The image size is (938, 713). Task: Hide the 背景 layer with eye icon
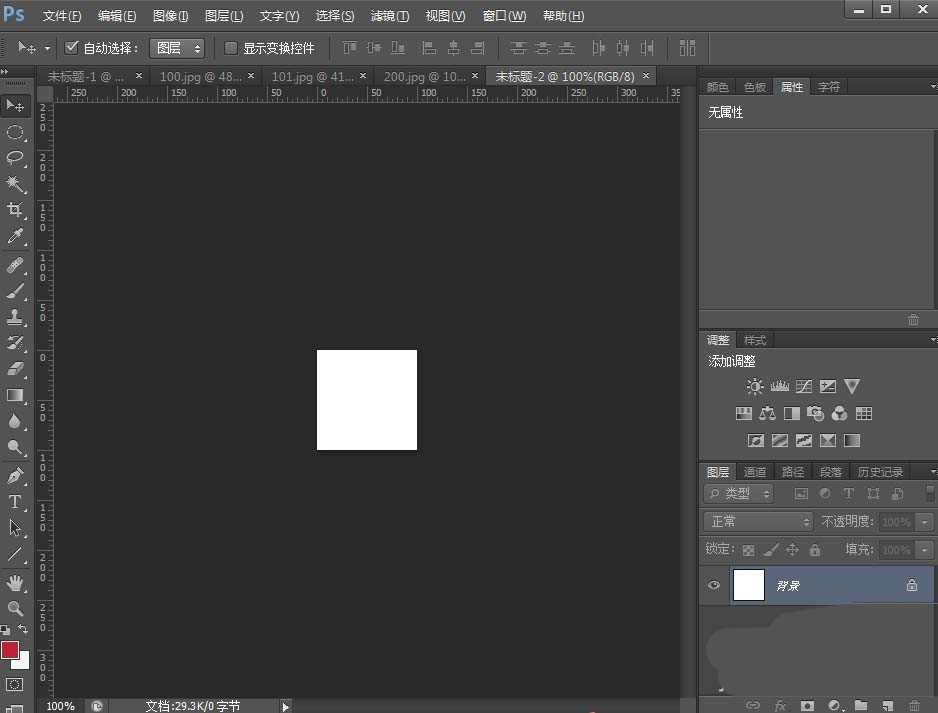point(714,586)
